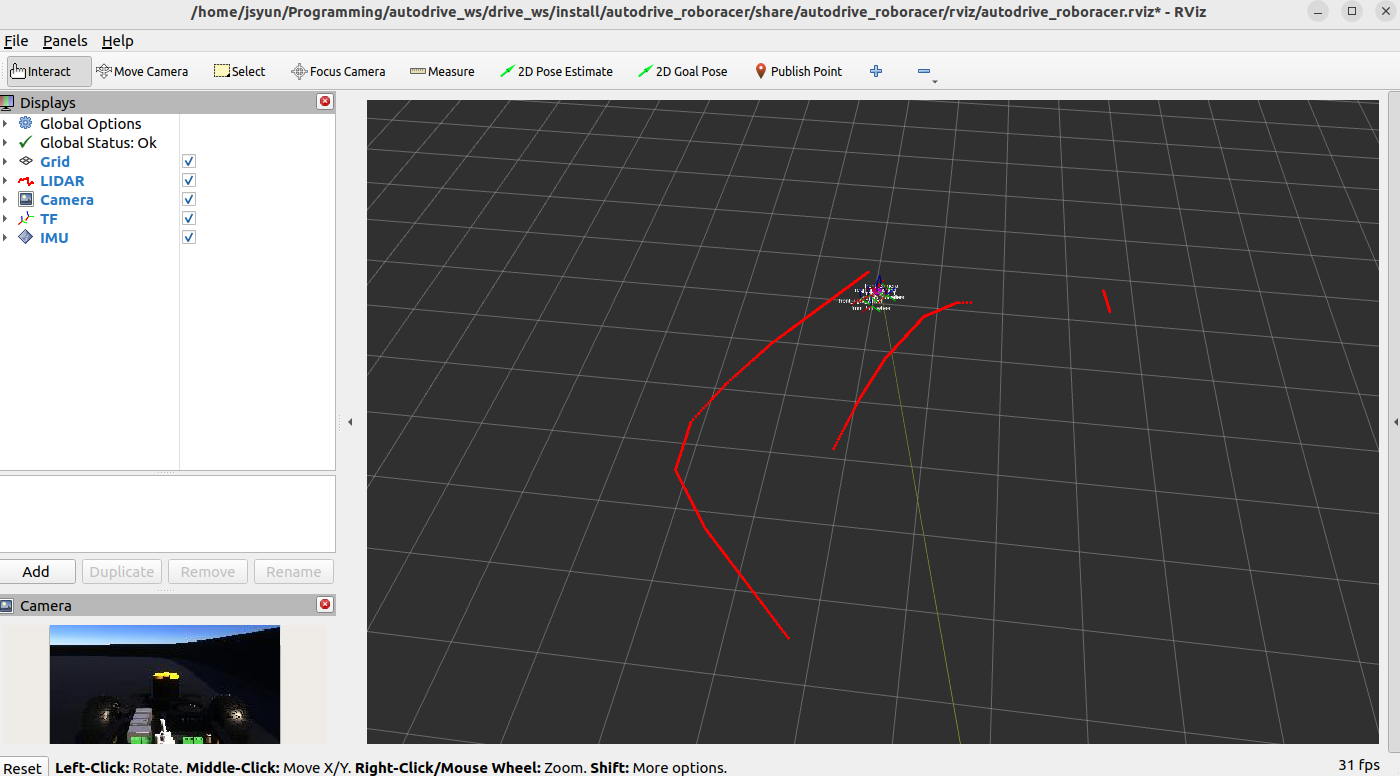Click the Add display button
The image size is (1400, 776).
coord(37,572)
